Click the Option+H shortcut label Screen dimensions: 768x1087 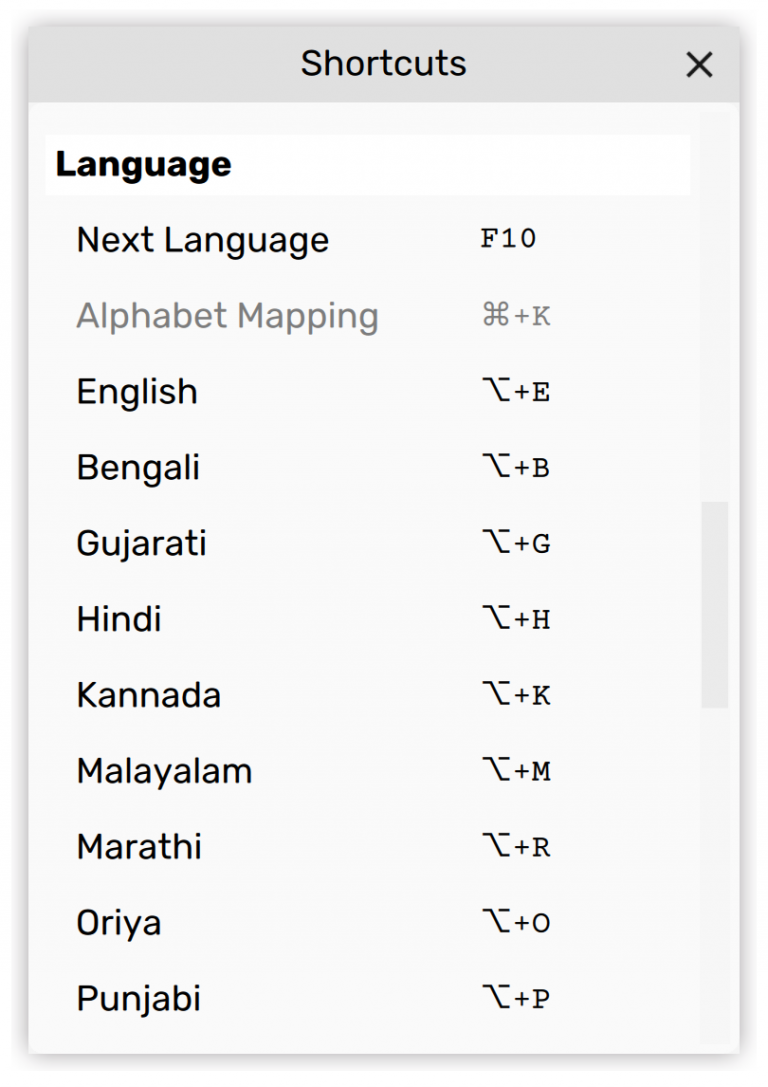pos(518,619)
